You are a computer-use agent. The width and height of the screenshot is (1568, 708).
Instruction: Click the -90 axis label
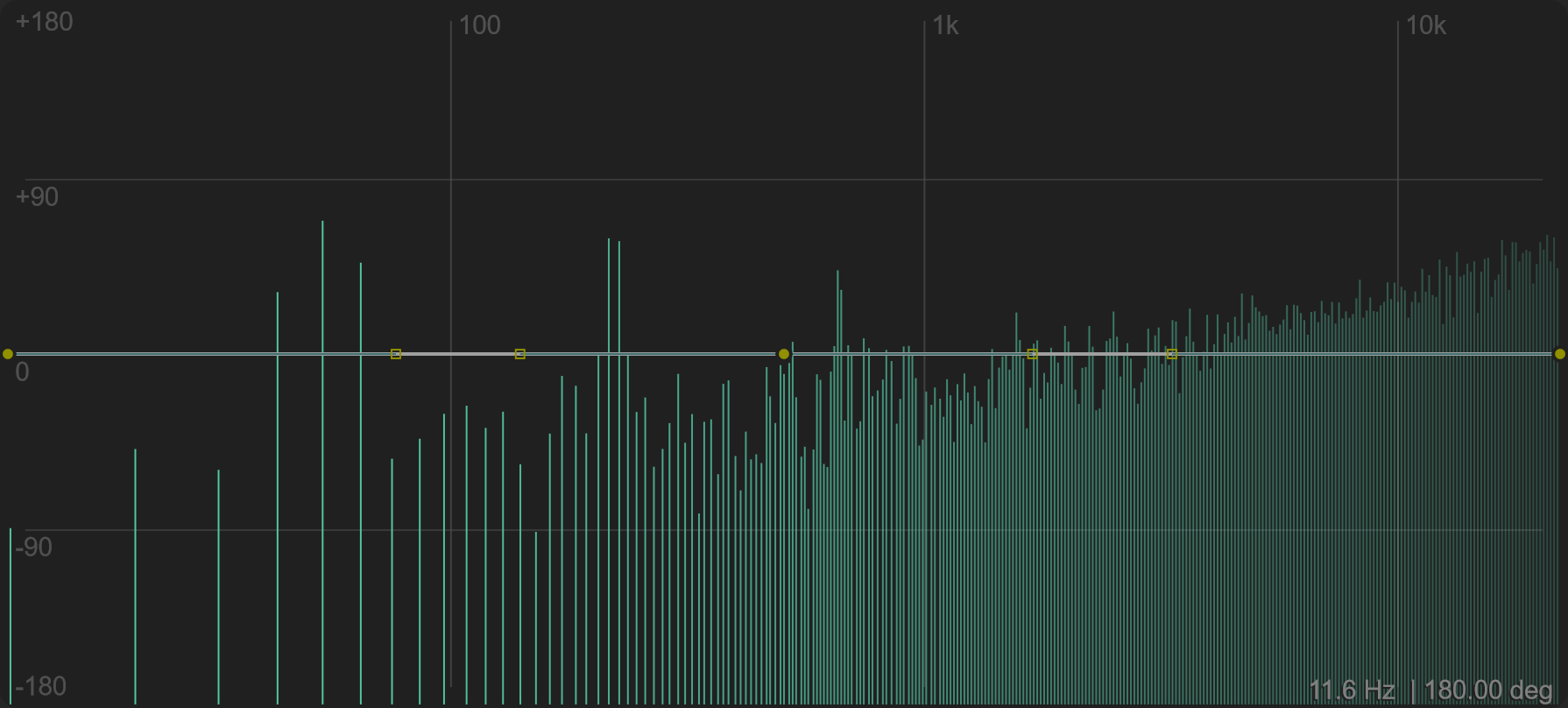pos(34,548)
